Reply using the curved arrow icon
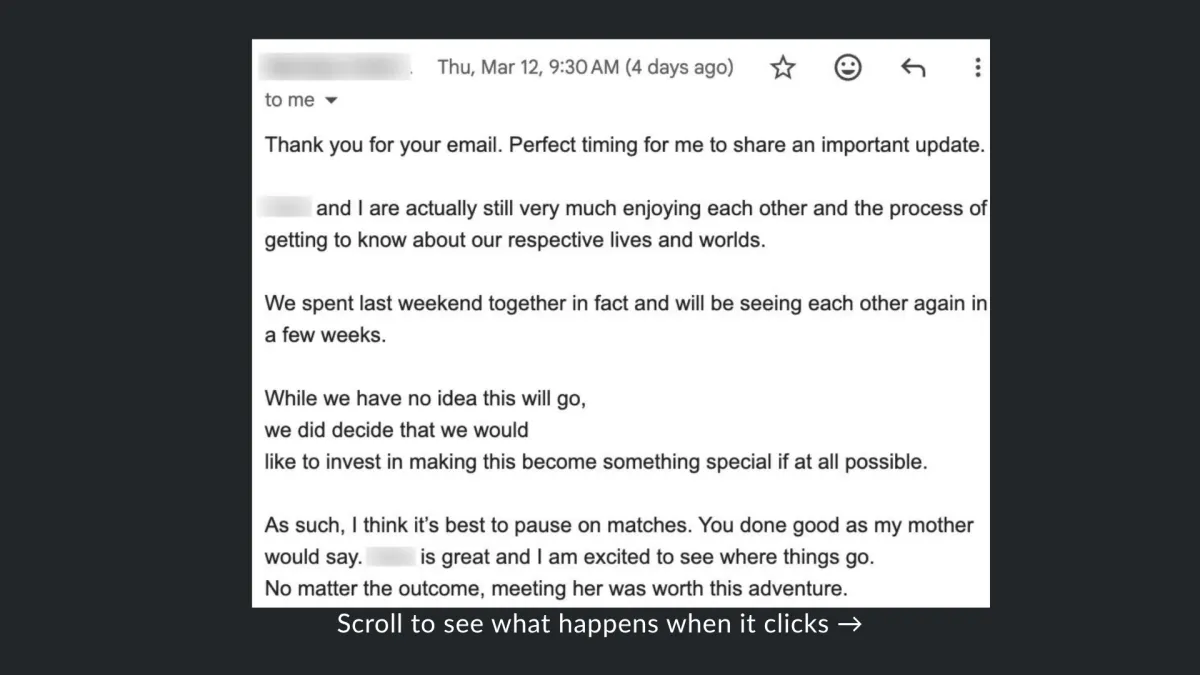1200x675 pixels. 912,68
